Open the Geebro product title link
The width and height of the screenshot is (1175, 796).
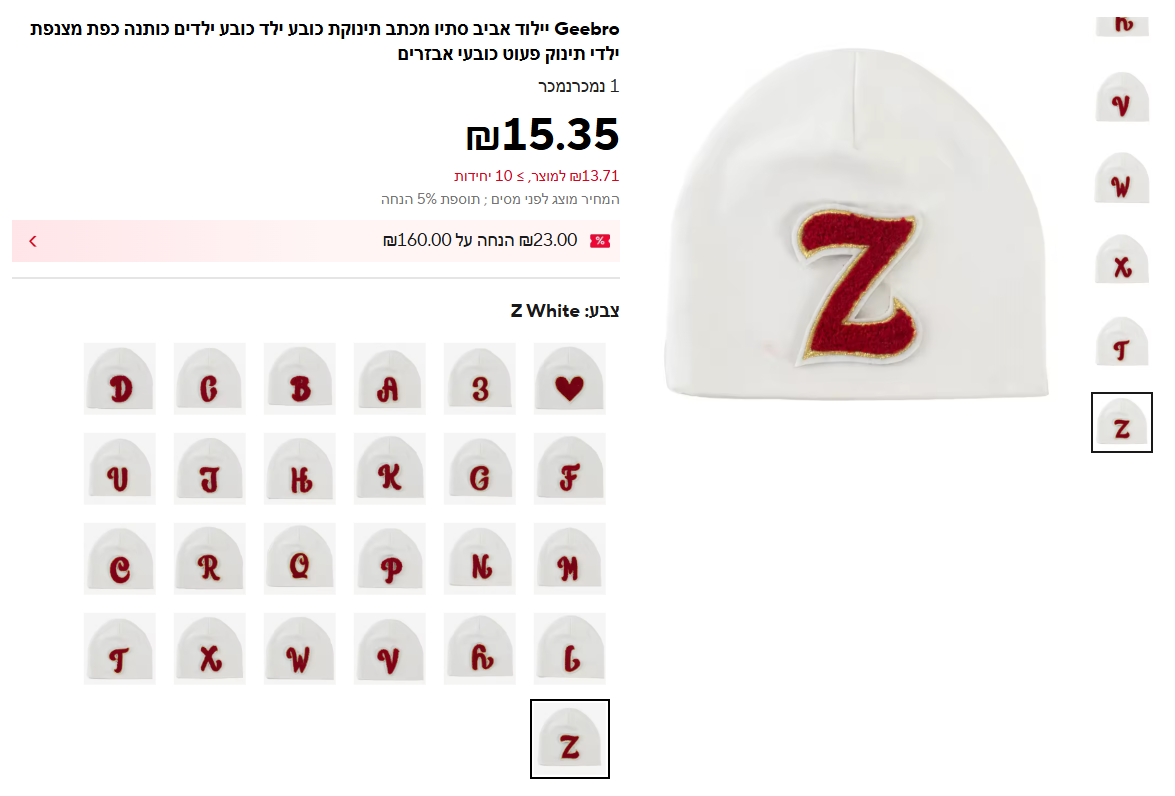pos(324,40)
